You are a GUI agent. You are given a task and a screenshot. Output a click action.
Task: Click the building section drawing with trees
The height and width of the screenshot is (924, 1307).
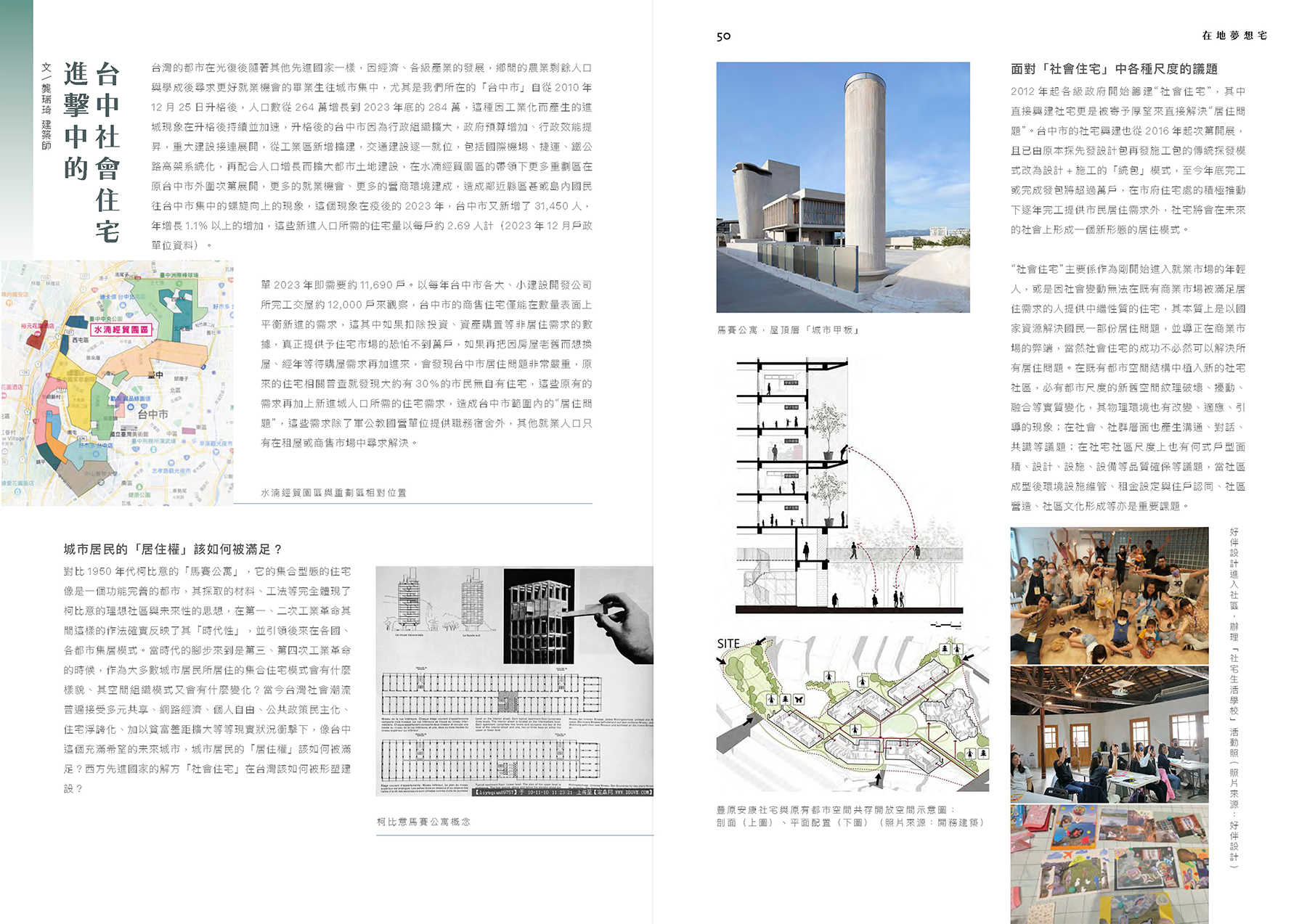pos(850,486)
